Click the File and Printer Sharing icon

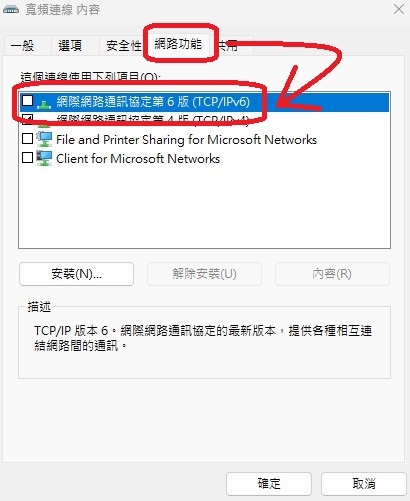pyautogui.click(x=44, y=139)
